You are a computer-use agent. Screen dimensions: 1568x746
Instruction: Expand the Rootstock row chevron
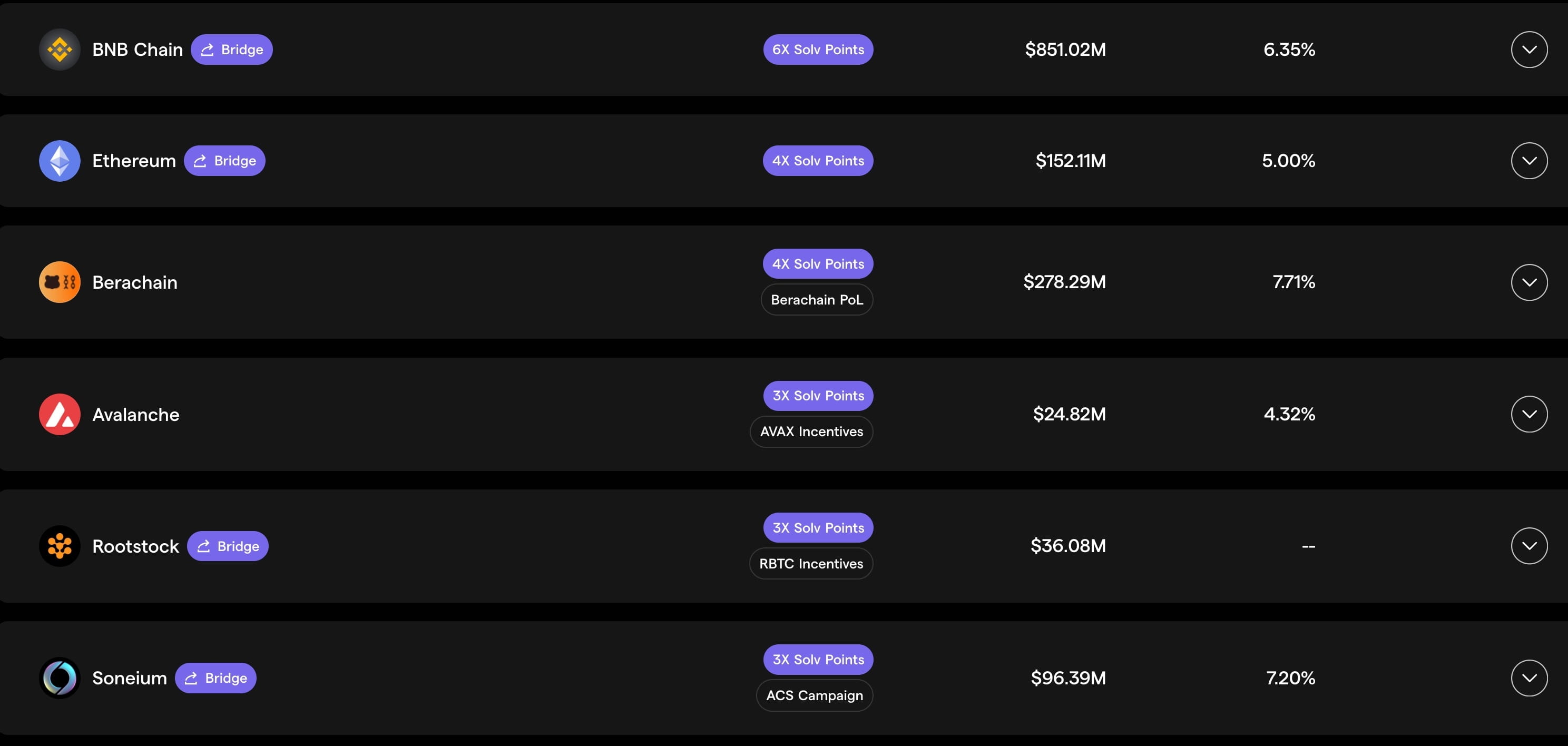[1529, 546]
